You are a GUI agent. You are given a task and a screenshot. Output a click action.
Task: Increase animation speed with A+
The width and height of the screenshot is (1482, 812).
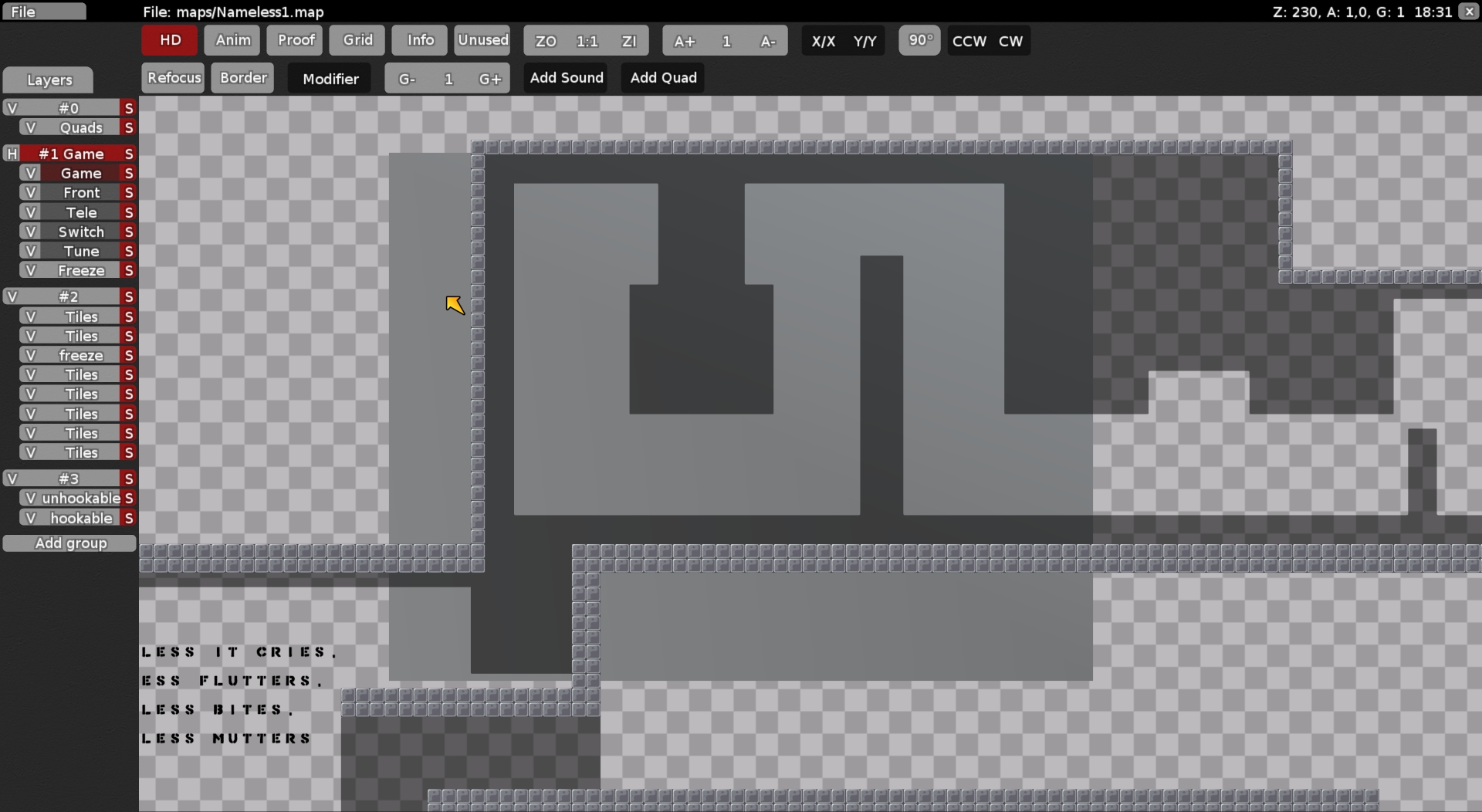coord(685,41)
